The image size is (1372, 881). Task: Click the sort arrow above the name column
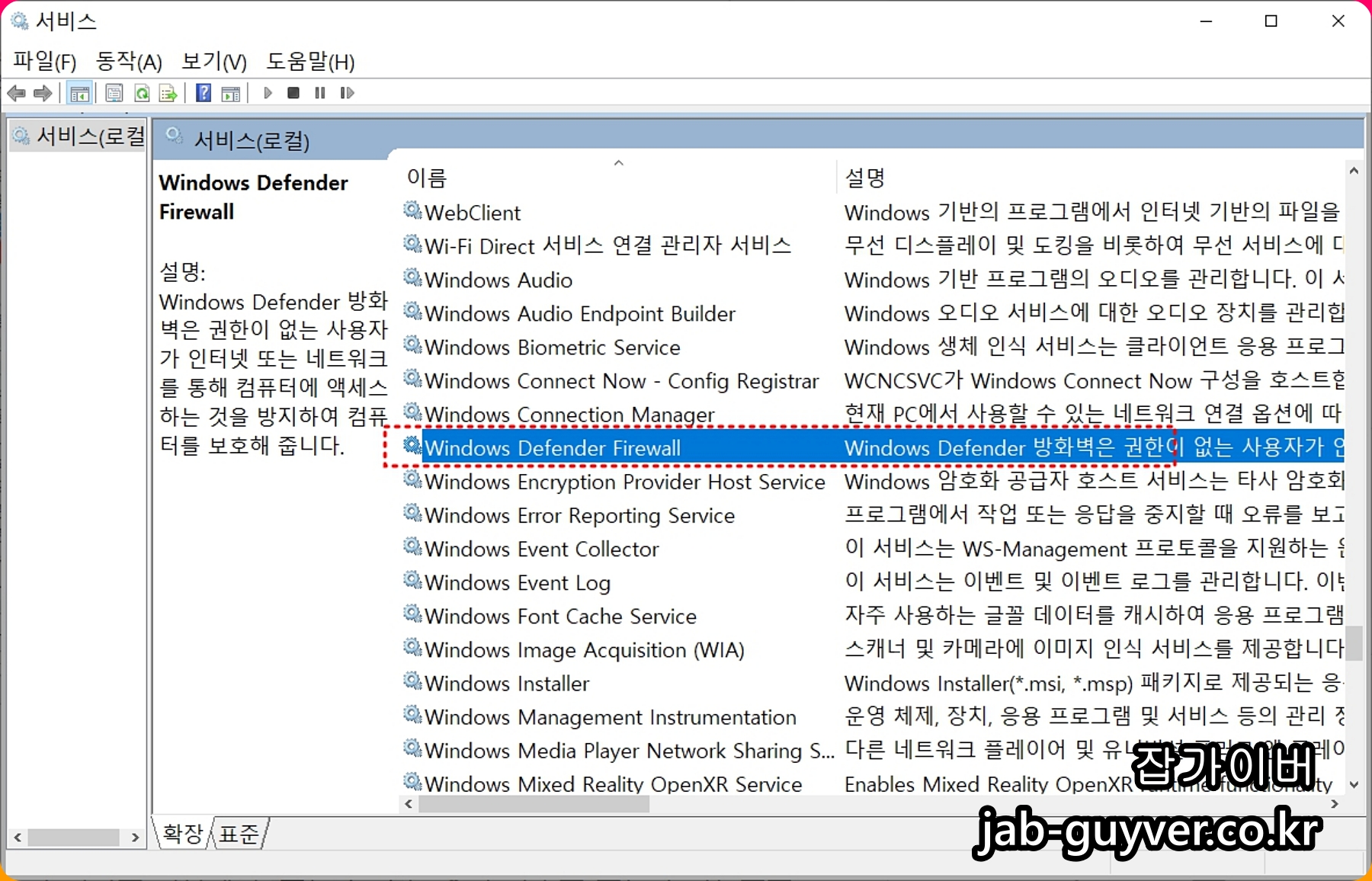tap(619, 162)
